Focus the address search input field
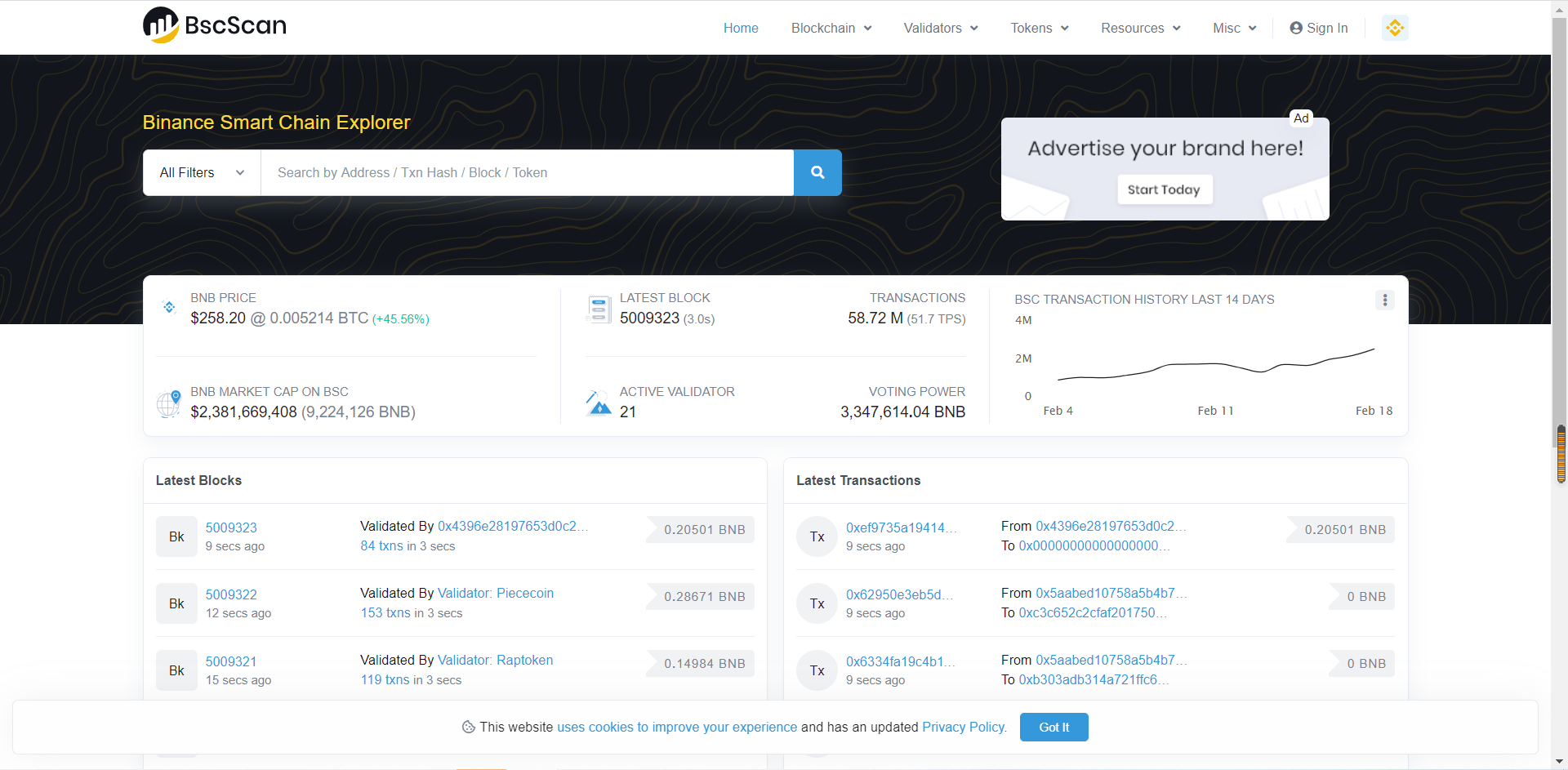The height and width of the screenshot is (770, 1568). [x=527, y=172]
